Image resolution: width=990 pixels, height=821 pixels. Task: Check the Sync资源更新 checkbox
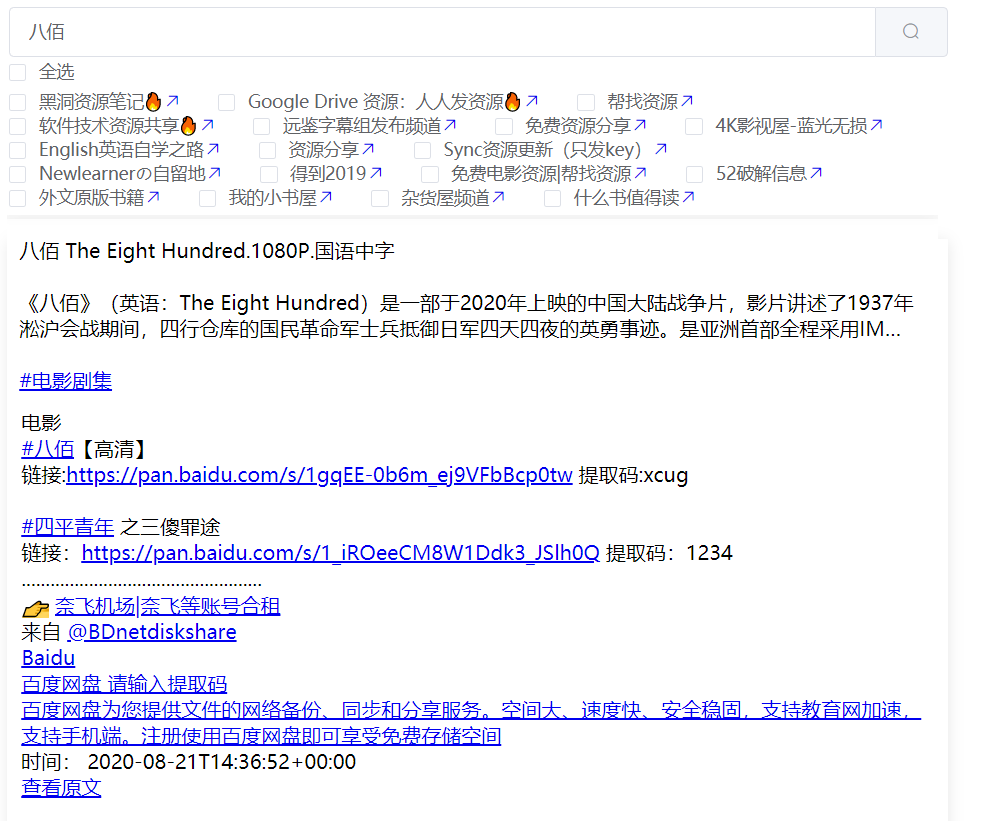click(x=422, y=150)
